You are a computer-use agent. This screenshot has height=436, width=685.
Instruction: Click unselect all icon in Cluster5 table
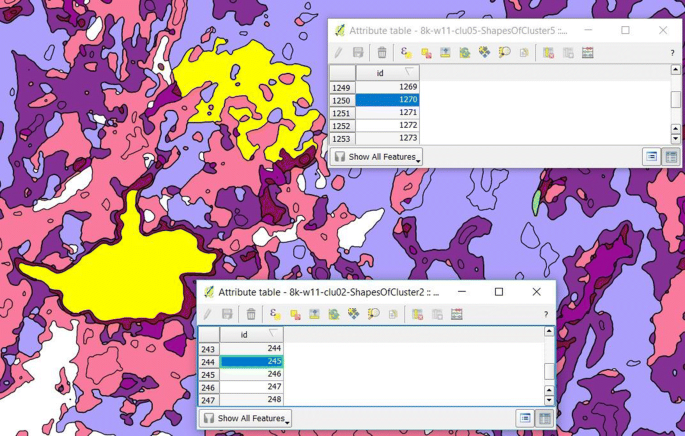426,53
